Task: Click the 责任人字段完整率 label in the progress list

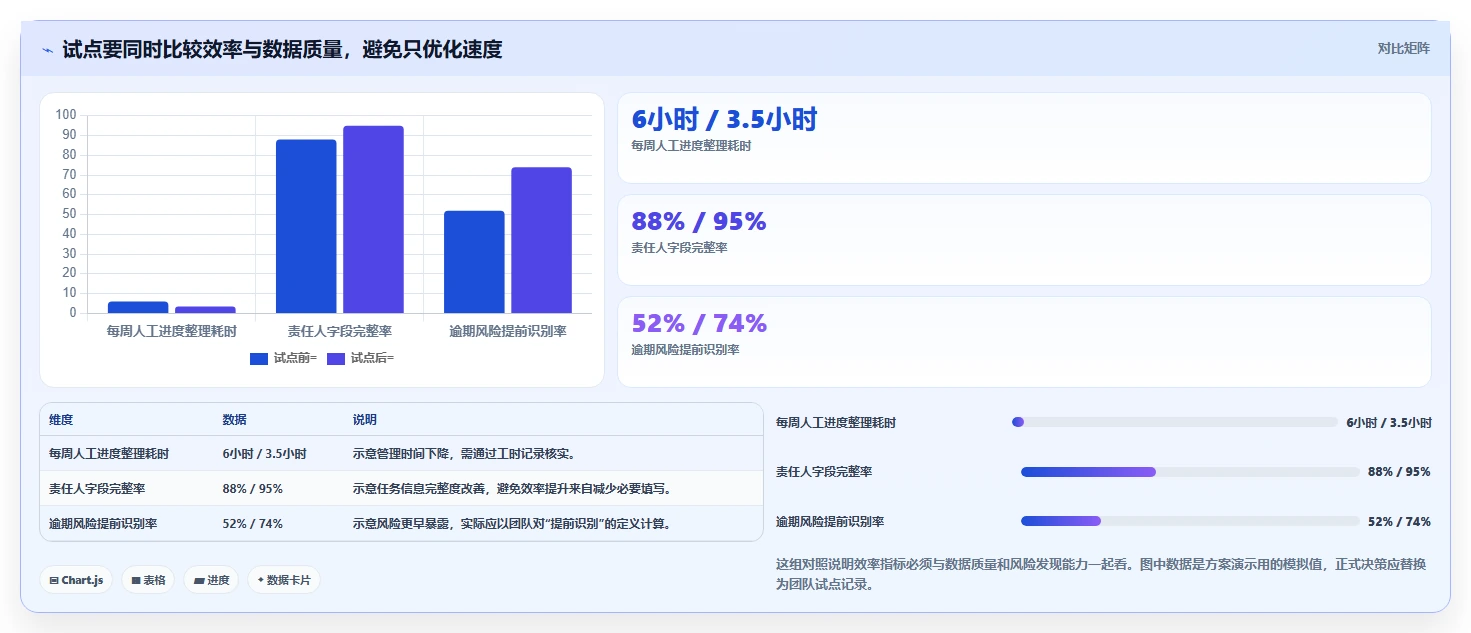Action: (824, 472)
